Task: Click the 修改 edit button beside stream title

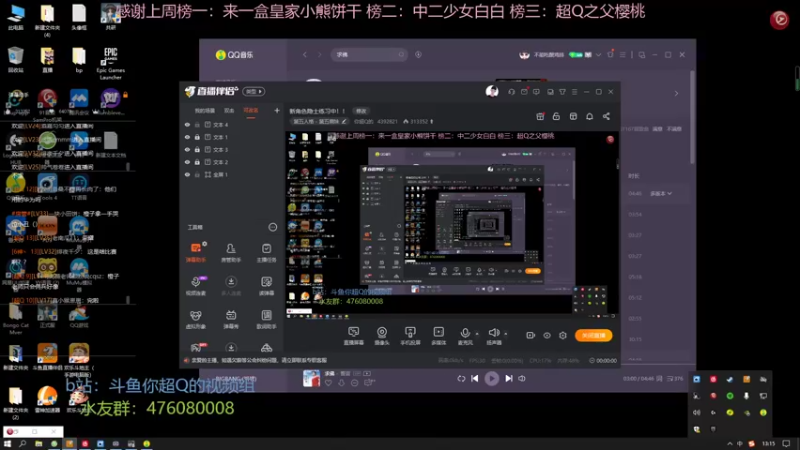Action: point(361,111)
